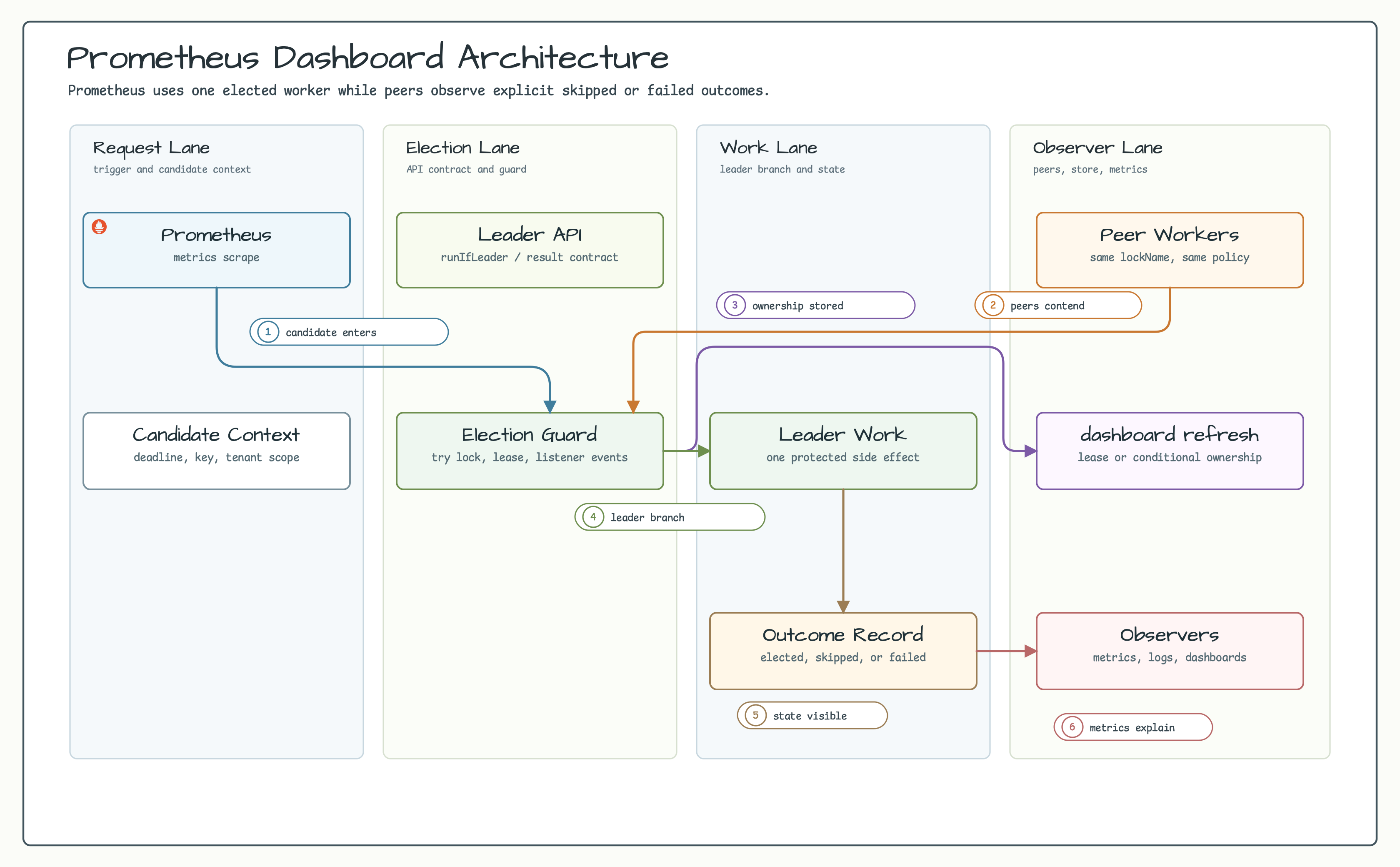The width and height of the screenshot is (1400, 867).
Task: Click 'same lockName, same policy' text
Action: [x=1170, y=258]
